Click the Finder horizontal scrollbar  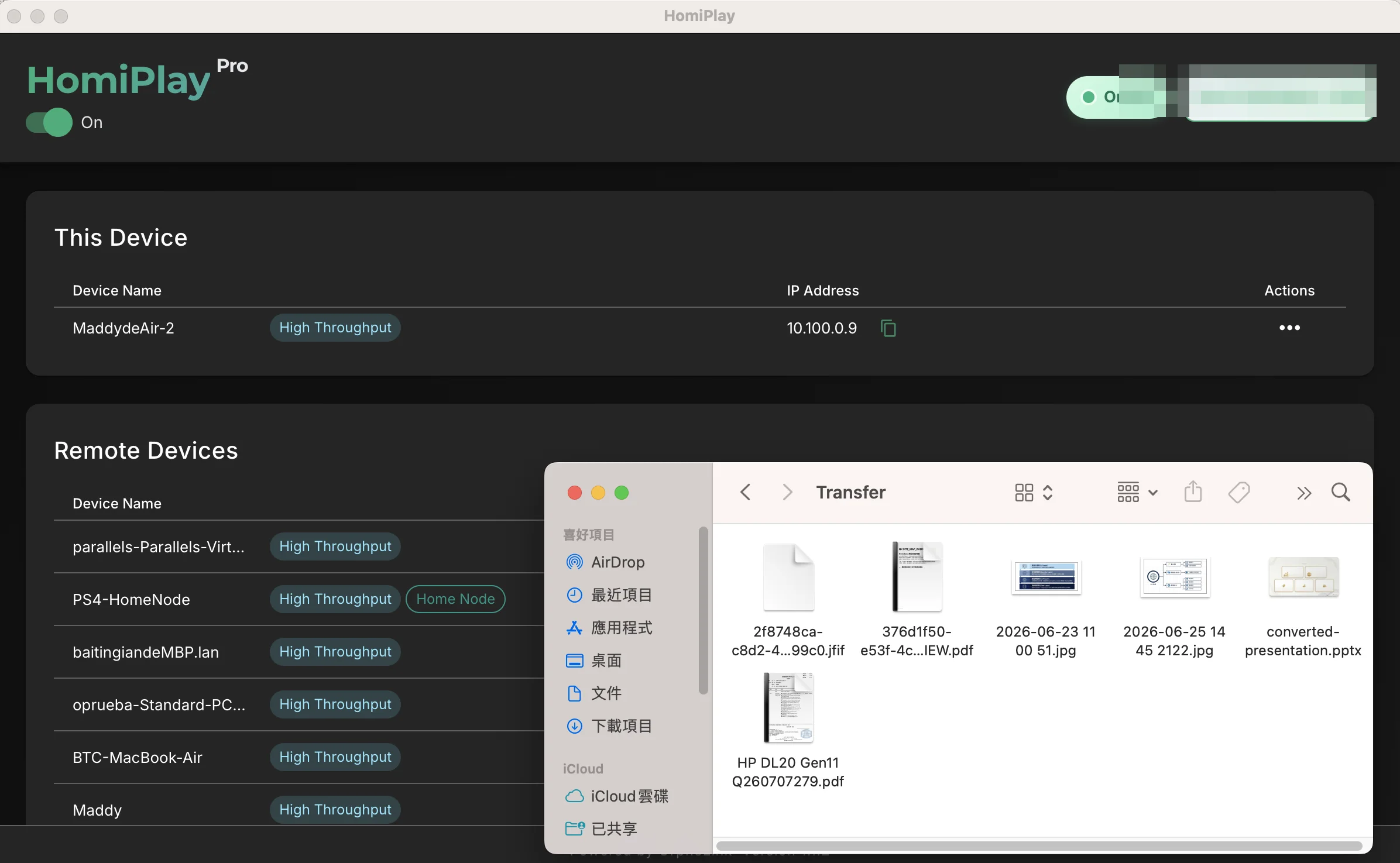tap(1039, 846)
